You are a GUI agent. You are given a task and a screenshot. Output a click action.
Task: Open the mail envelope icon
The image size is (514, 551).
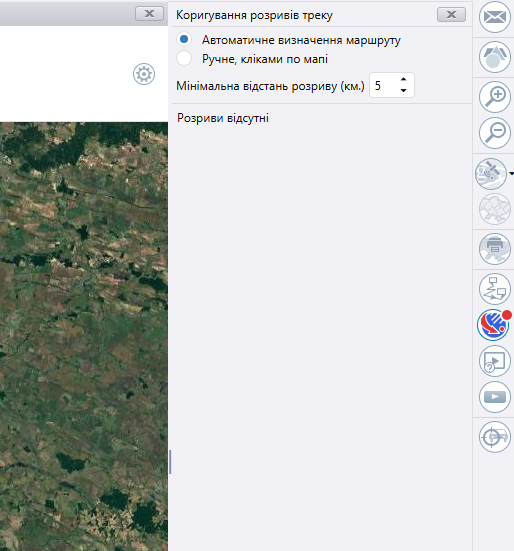point(495,17)
